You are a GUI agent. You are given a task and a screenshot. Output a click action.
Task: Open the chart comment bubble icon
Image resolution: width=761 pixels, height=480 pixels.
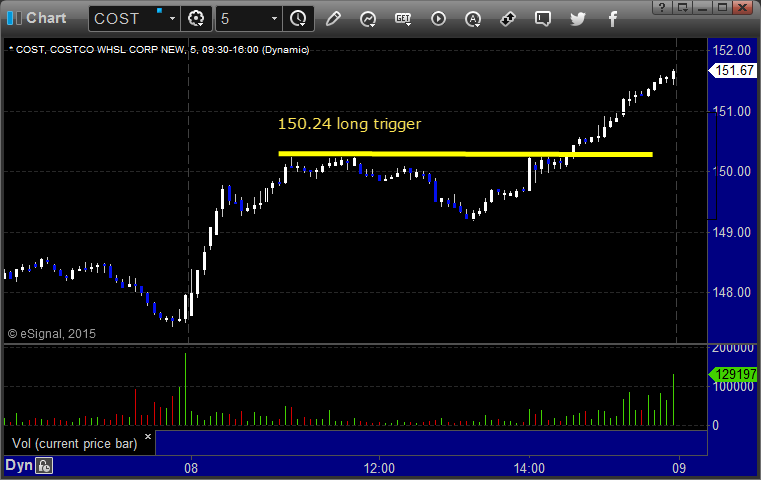[543, 19]
